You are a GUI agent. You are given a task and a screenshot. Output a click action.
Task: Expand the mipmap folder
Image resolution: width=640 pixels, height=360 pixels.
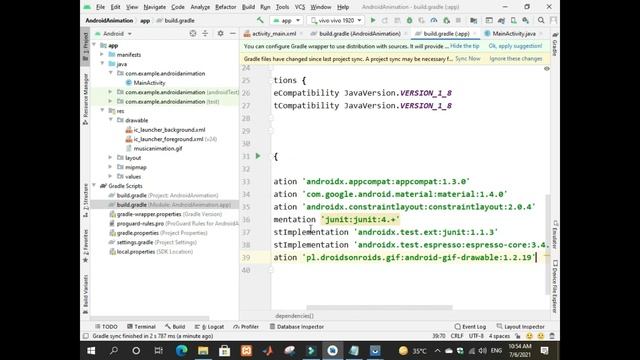[x=110, y=167]
